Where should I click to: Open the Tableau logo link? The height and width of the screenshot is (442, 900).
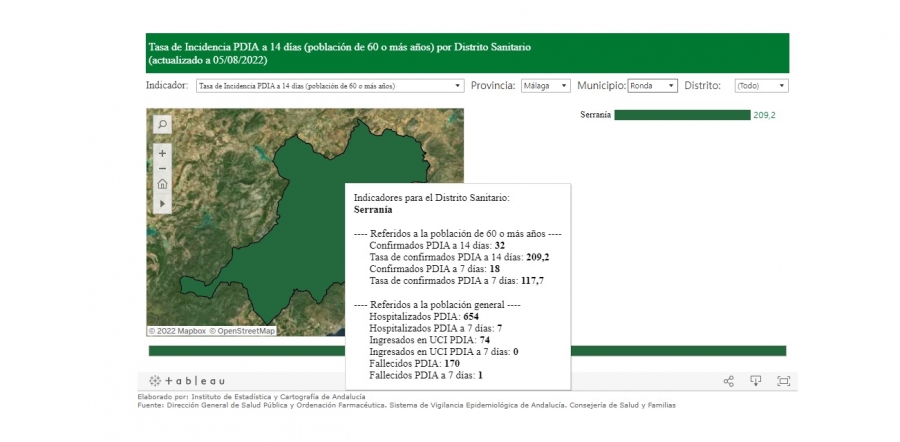point(187,381)
